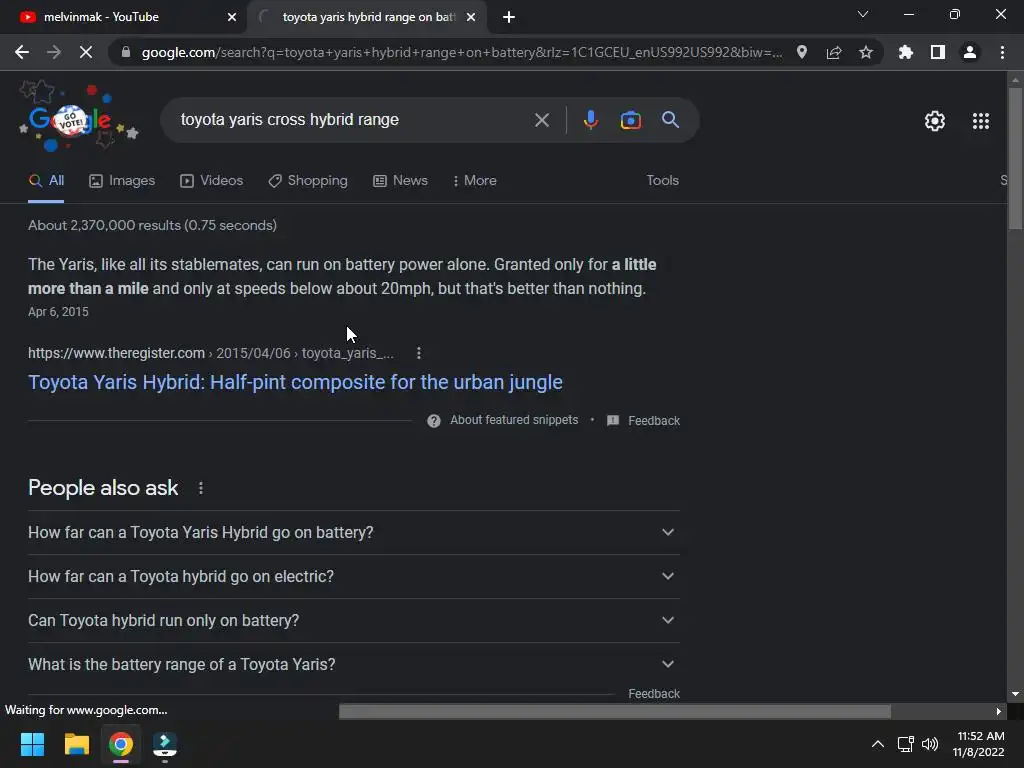Image resolution: width=1024 pixels, height=768 pixels.
Task: Expand 'How far can a Toyota hybrid go on electric?'
Action: click(353, 577)
